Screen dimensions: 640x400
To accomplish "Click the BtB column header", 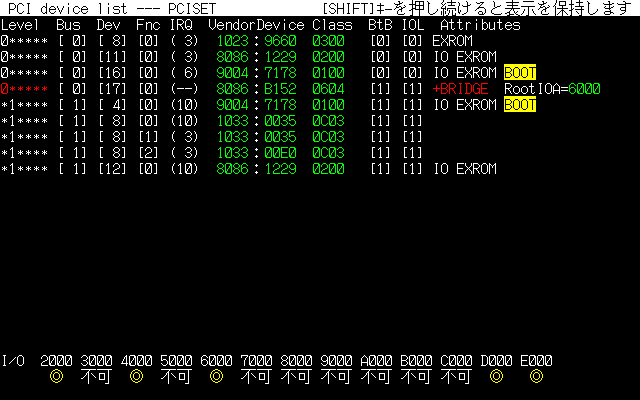I will coord(380,25).
